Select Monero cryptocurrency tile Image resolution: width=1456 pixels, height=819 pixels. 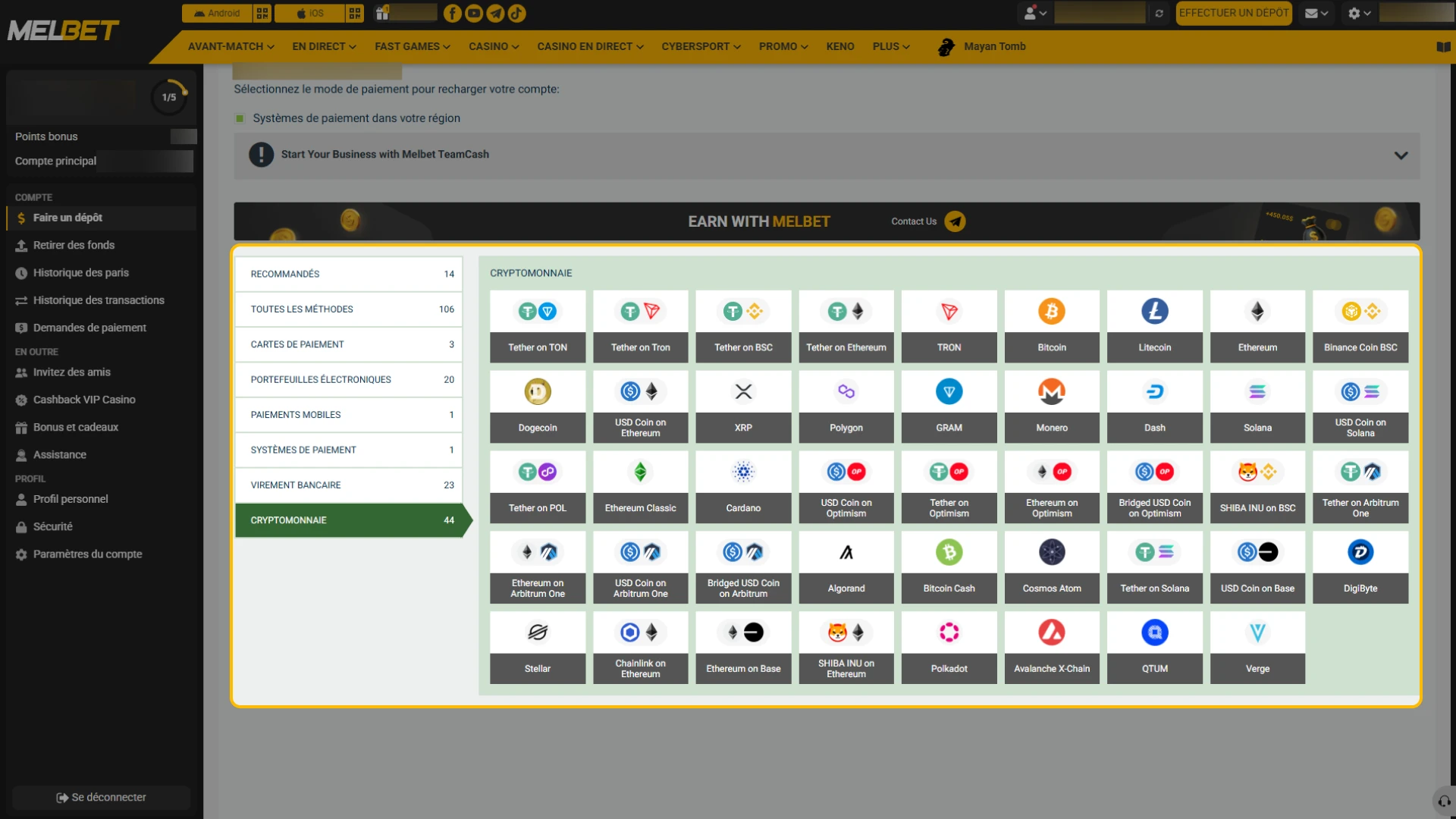coord(1051,407)
